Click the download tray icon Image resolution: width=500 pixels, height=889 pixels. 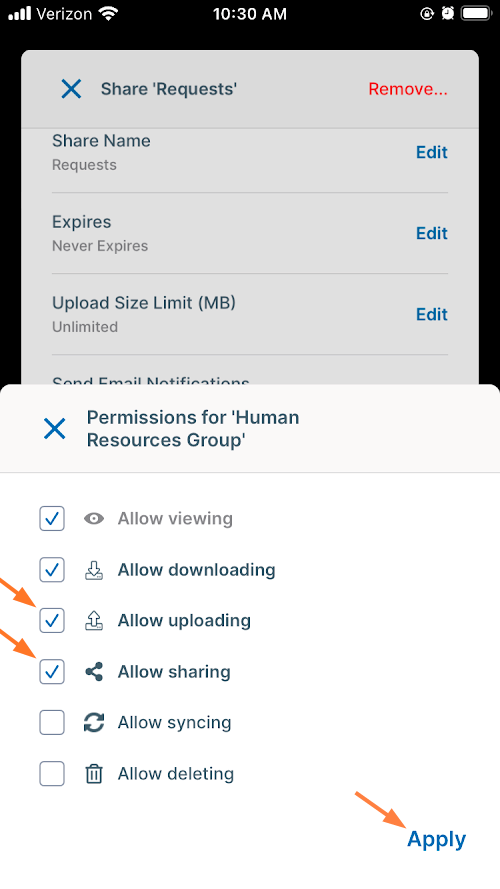point(94,570)
